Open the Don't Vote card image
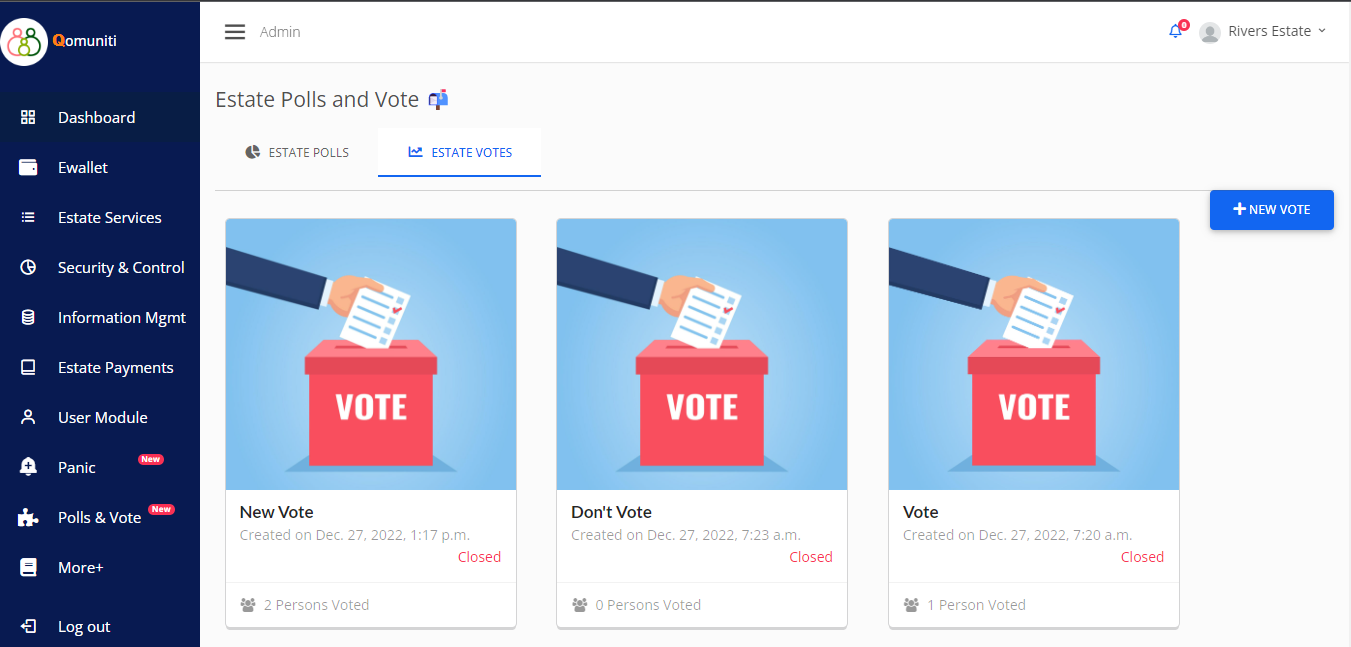Screen dimensions: 1351x647 tap(702, 355)
